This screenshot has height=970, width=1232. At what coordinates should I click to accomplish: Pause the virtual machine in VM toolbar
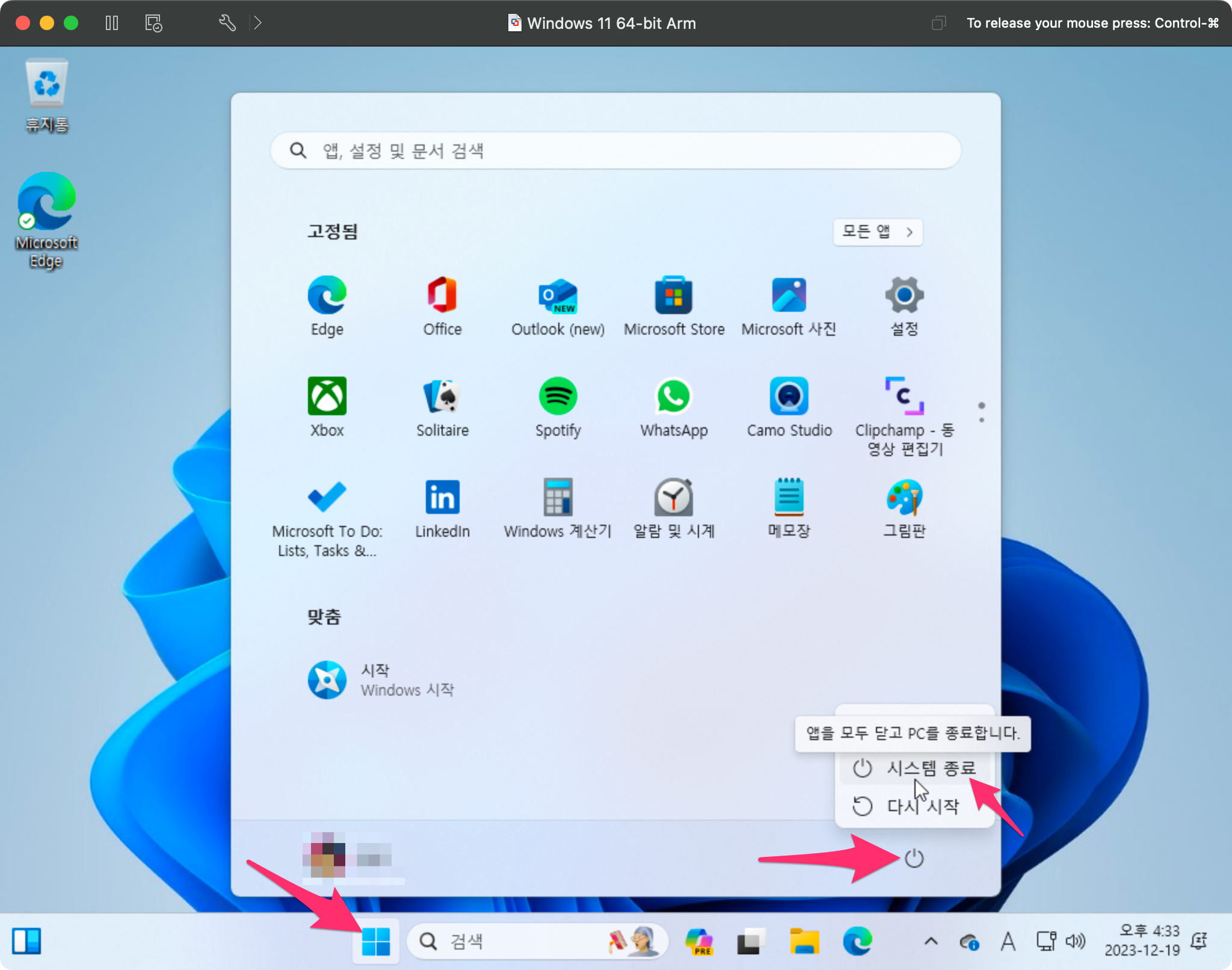click(111, 23)
